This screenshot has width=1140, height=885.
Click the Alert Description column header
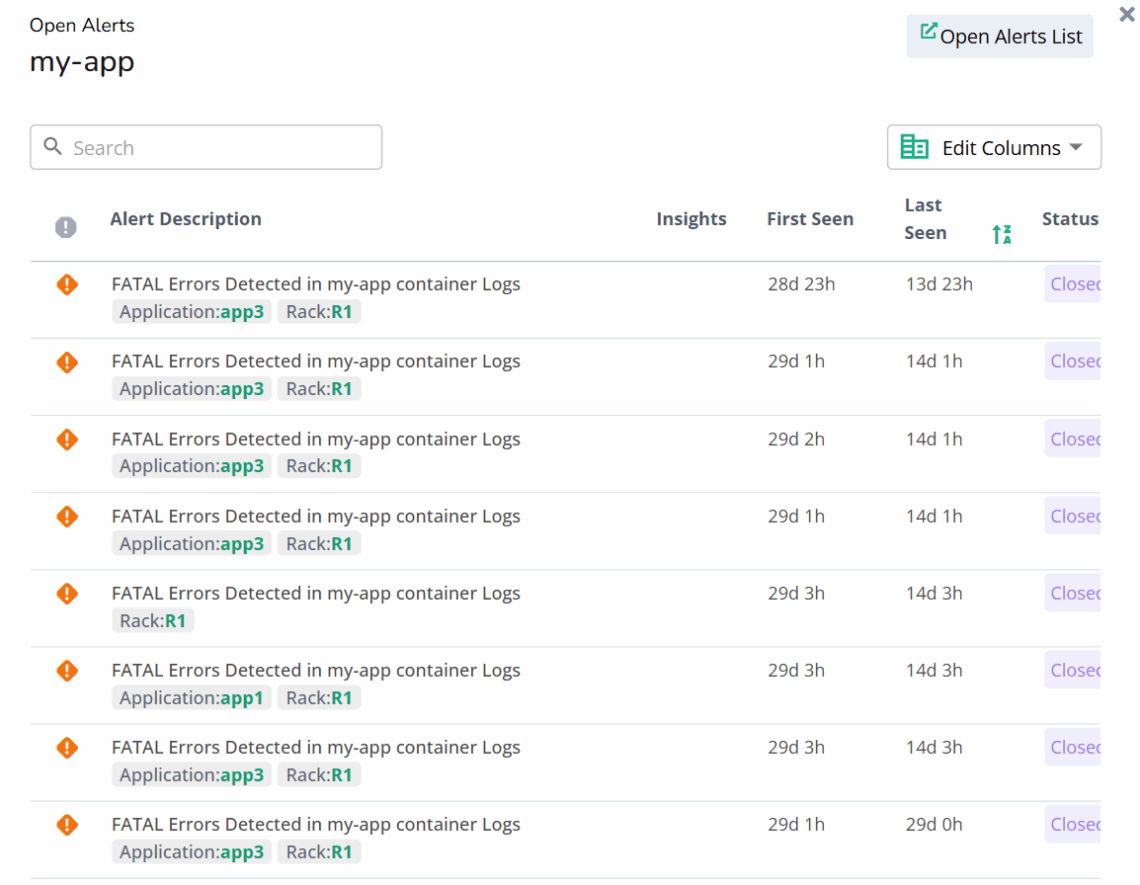click(x=186, y=218)
